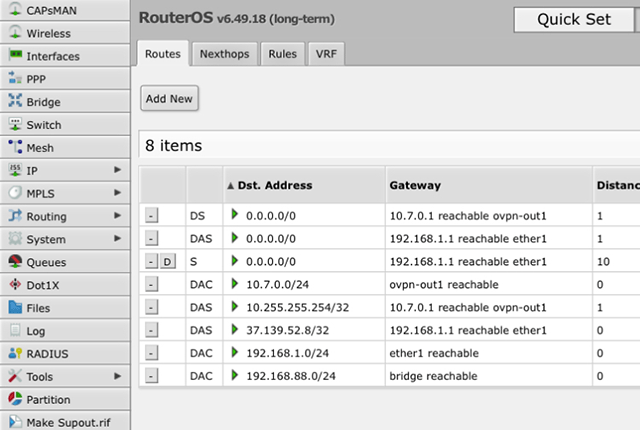
Task: Sort by the Gateway column header
Action: pyautogui.click(x=489, y=185)
